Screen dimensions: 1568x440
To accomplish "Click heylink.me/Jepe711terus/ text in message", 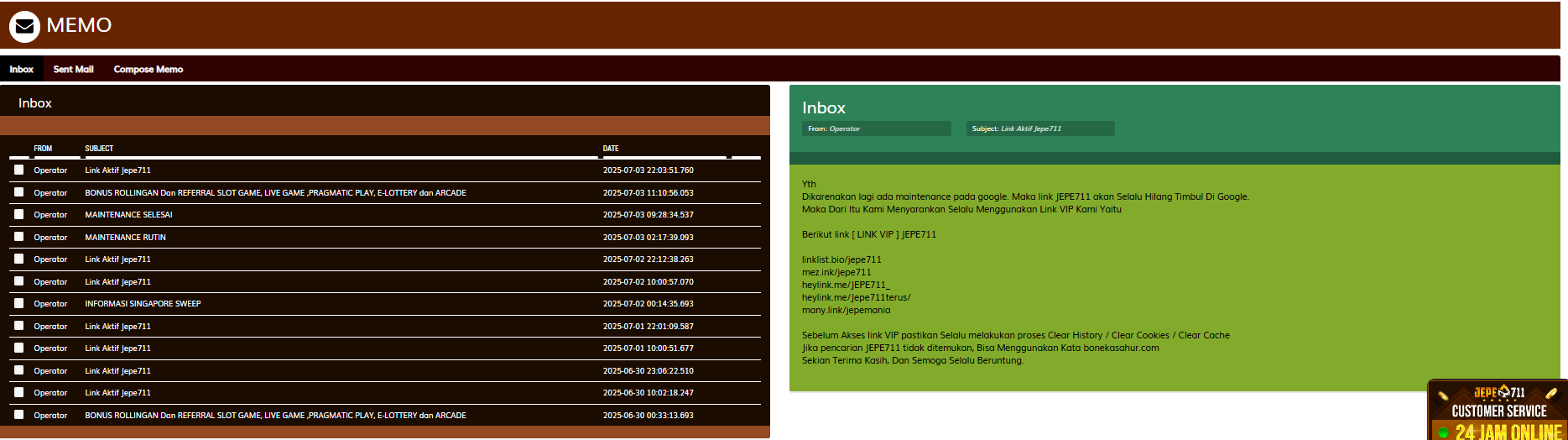I will pyautogui.click(x=856, y=297).
